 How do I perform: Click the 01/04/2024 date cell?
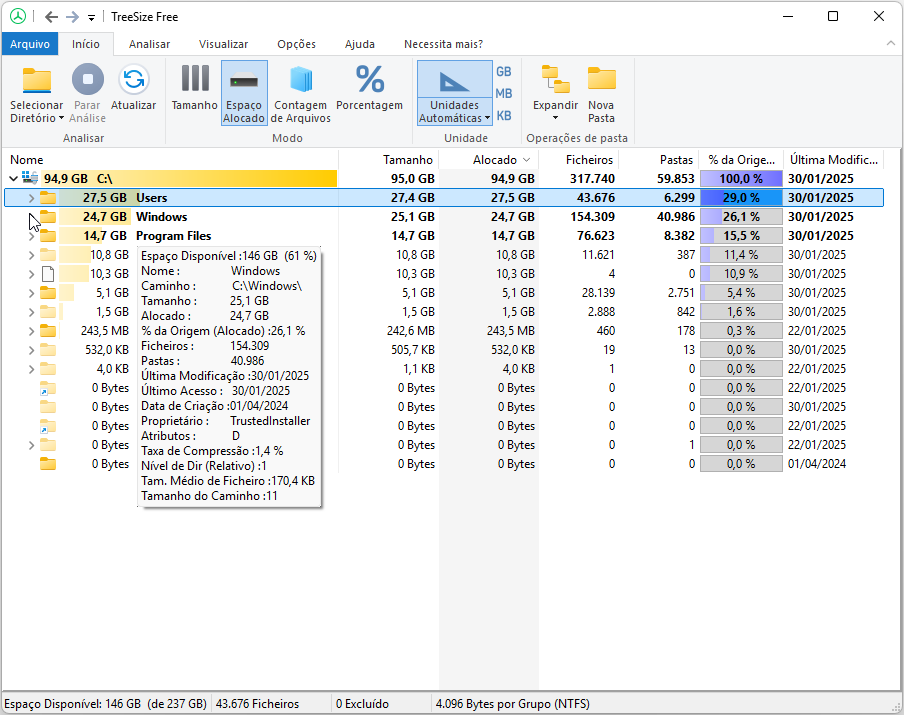tap(817, 464)
